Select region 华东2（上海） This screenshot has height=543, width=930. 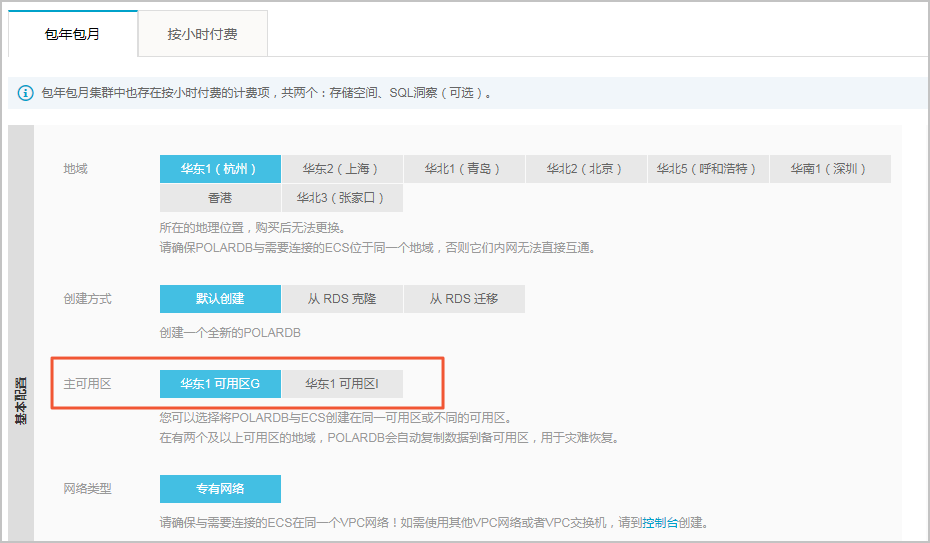(342, 169)
